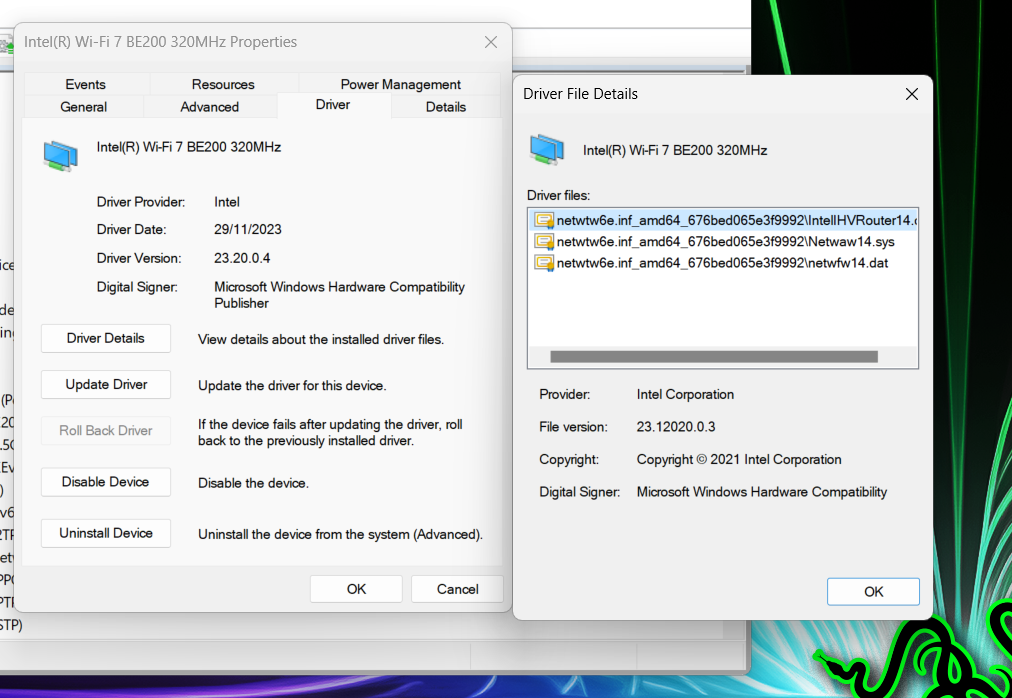Click the netwfw14.dat file certificate icon

(544, 263)
